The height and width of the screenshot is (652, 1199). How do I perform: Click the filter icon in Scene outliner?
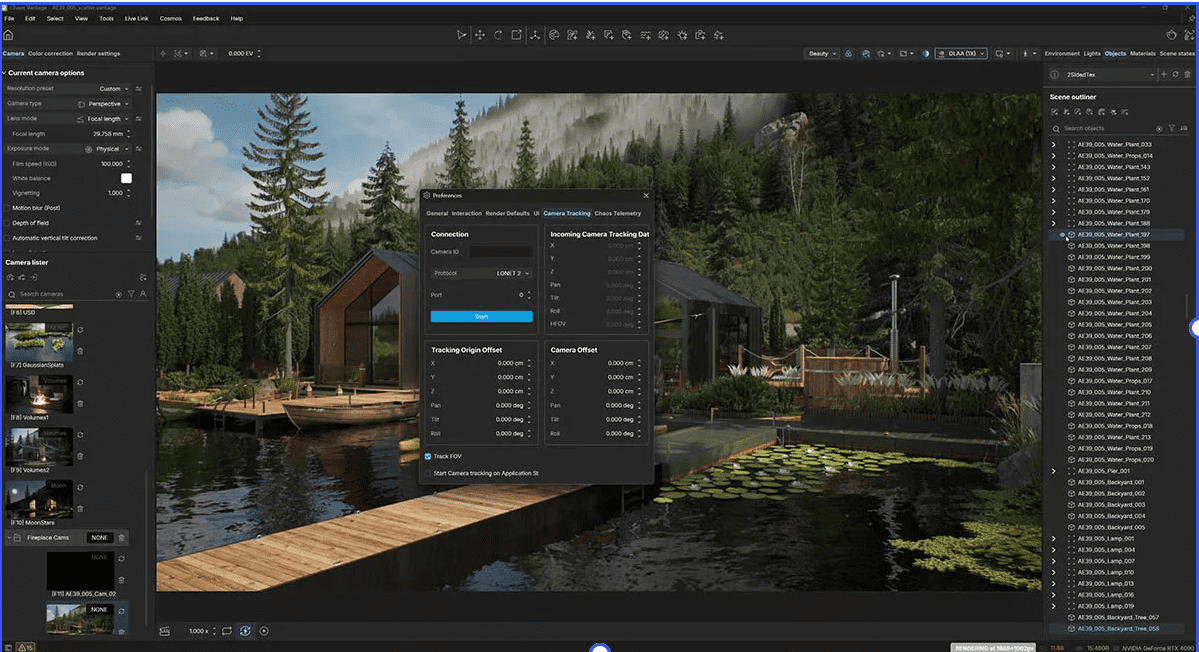[1171, 128]
